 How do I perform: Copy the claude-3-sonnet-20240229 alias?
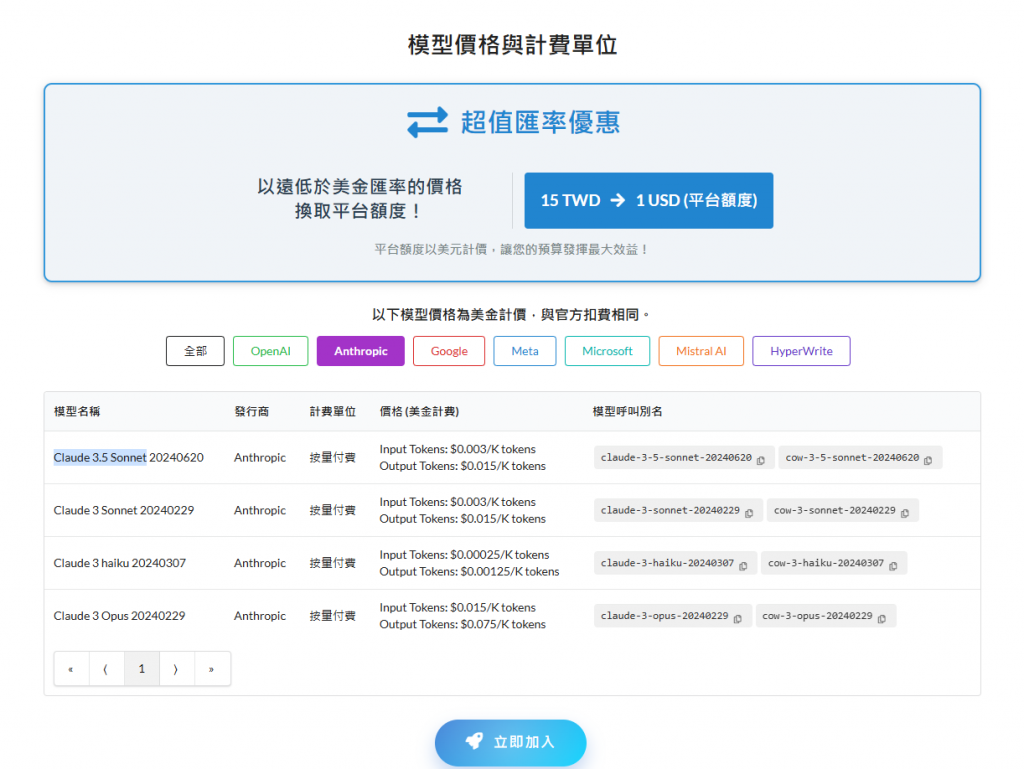[x=749, y=513]
